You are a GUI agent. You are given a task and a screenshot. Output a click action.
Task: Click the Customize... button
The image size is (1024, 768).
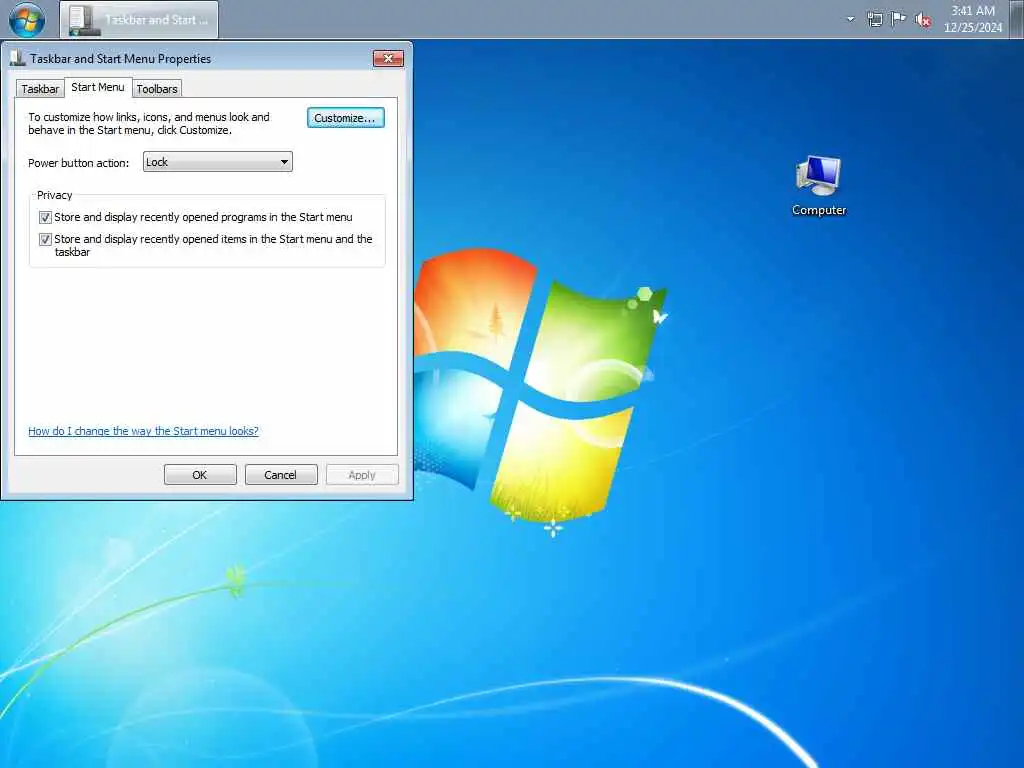pyautogui.click(x=345, y=118)
